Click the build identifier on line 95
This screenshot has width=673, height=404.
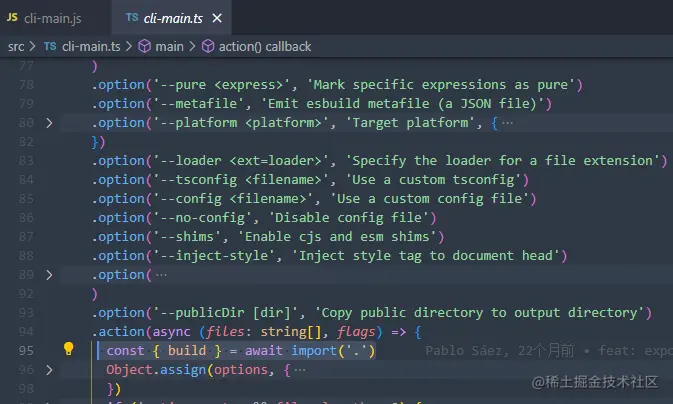point(187,351)
